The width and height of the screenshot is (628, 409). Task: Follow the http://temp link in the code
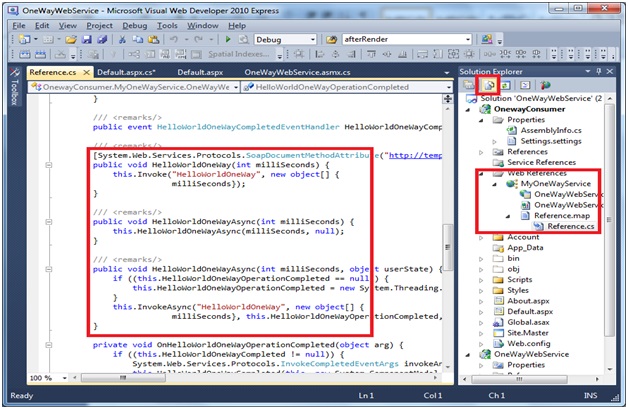pyautogui.click(x=415, y=155)
